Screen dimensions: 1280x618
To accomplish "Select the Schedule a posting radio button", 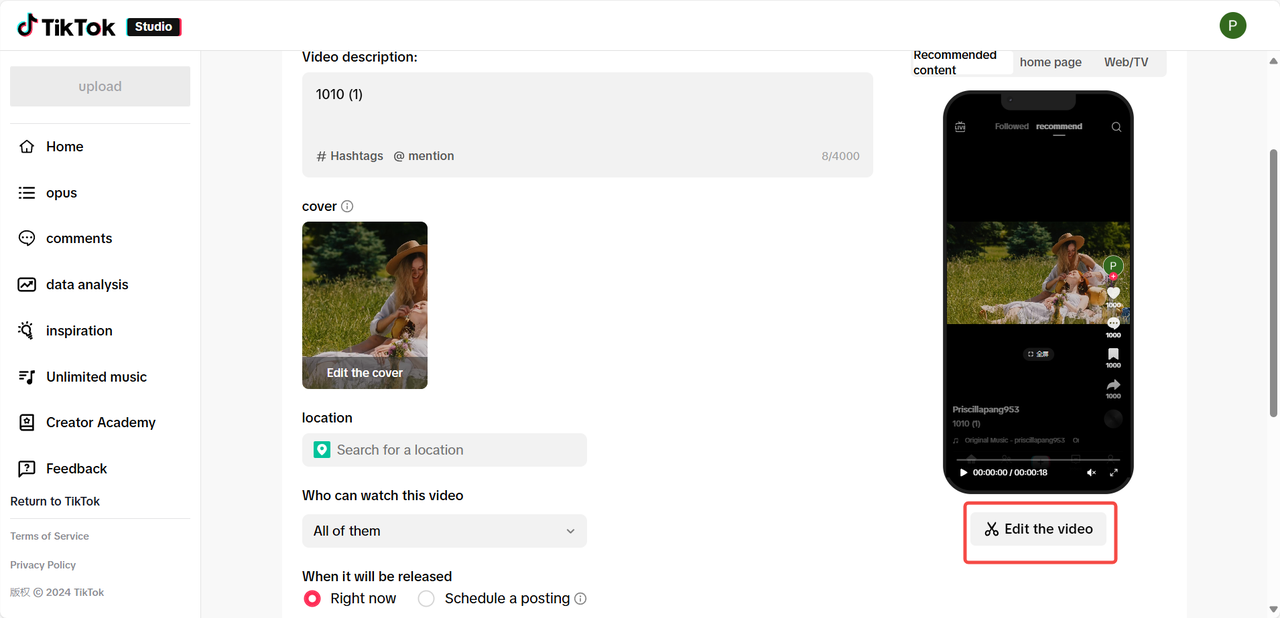I will point(426,599).
